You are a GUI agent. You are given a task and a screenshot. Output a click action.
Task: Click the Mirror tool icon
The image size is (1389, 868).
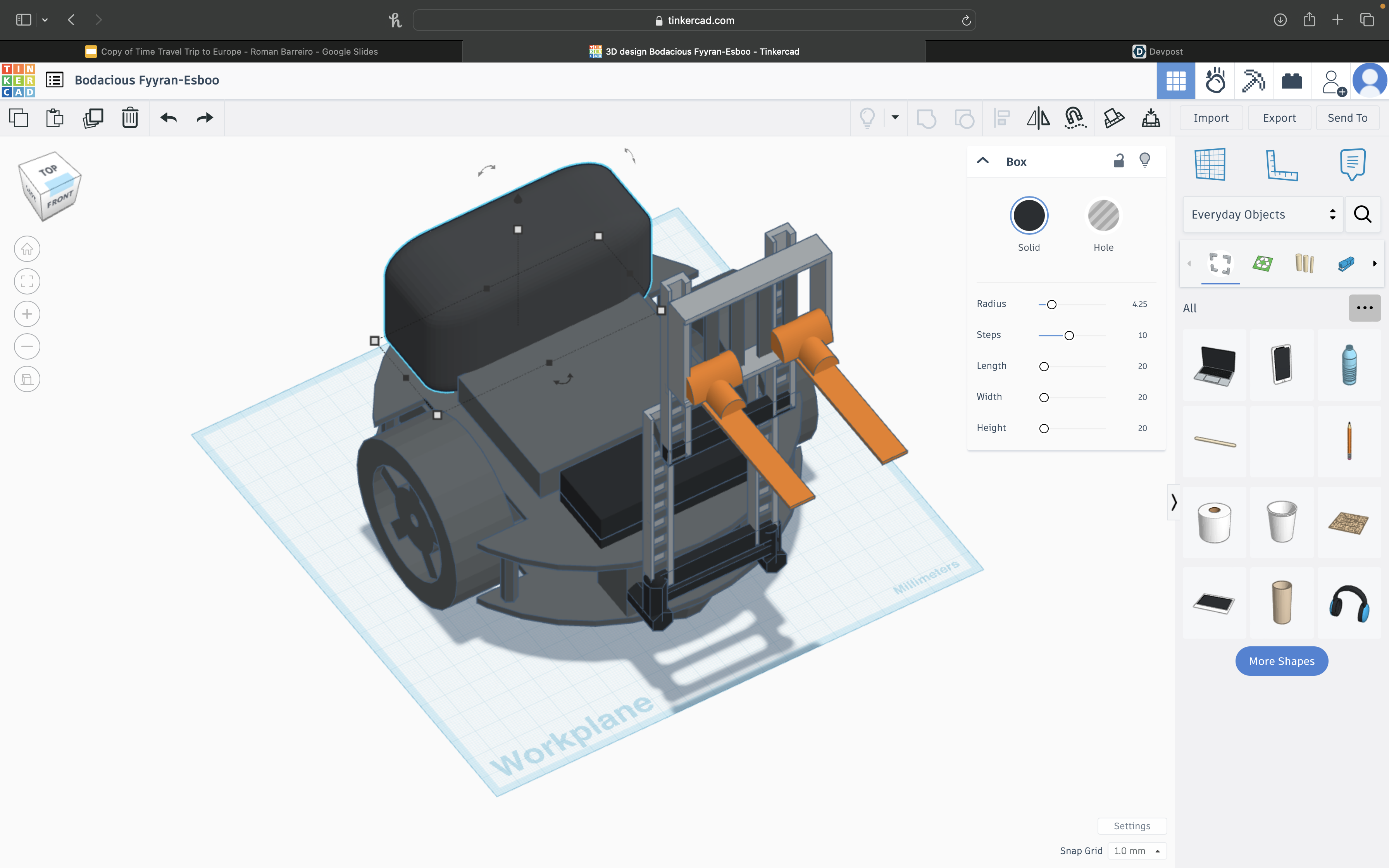coord(1038,118)
